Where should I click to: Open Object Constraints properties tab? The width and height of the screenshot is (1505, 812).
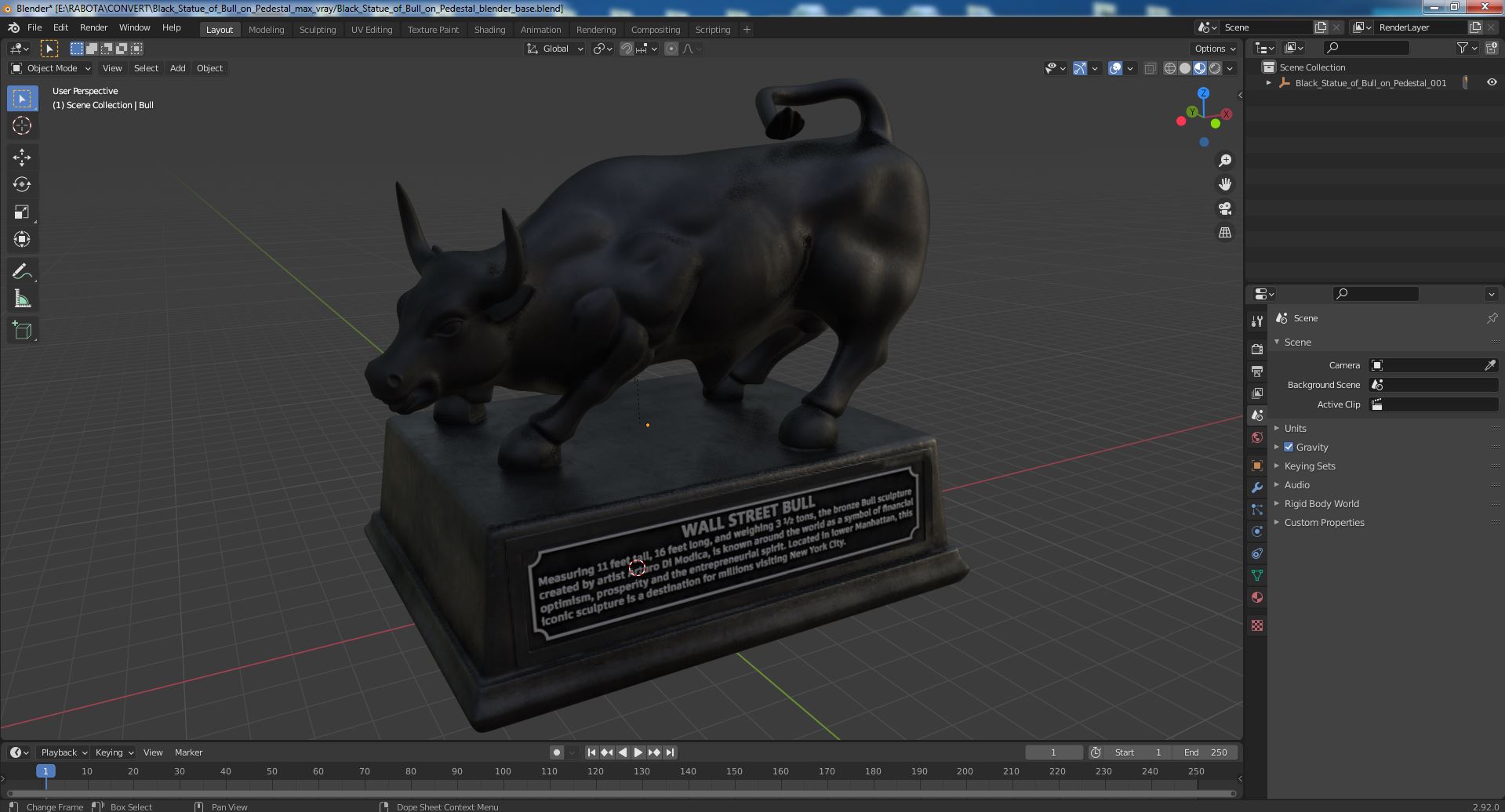pyautogui.click(x=1257, y=553)
